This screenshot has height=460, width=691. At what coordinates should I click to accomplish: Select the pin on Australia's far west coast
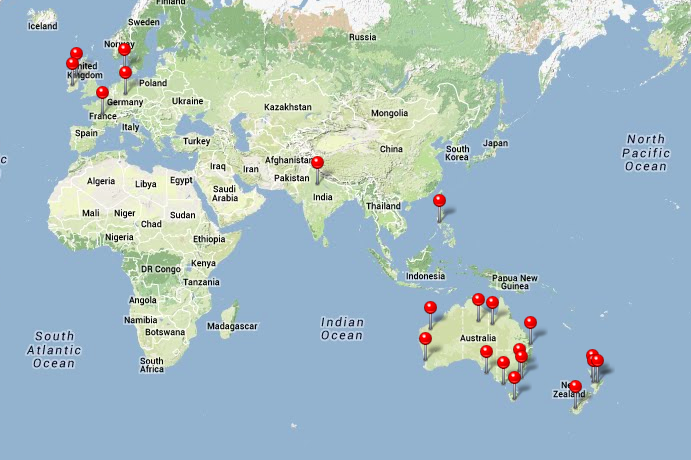(425, 339)
